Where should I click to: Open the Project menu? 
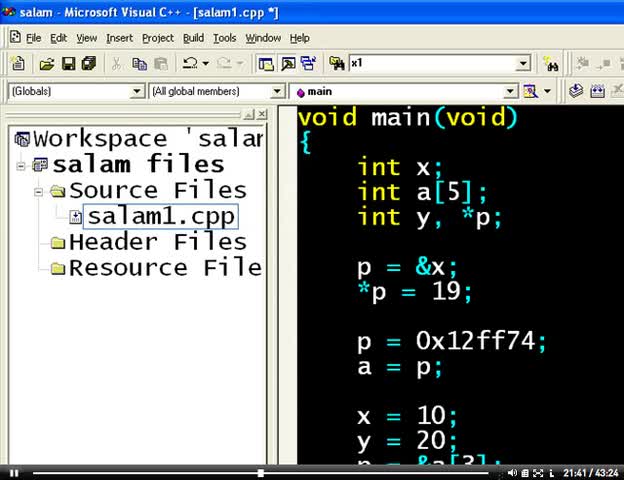[x=158, y=38]
